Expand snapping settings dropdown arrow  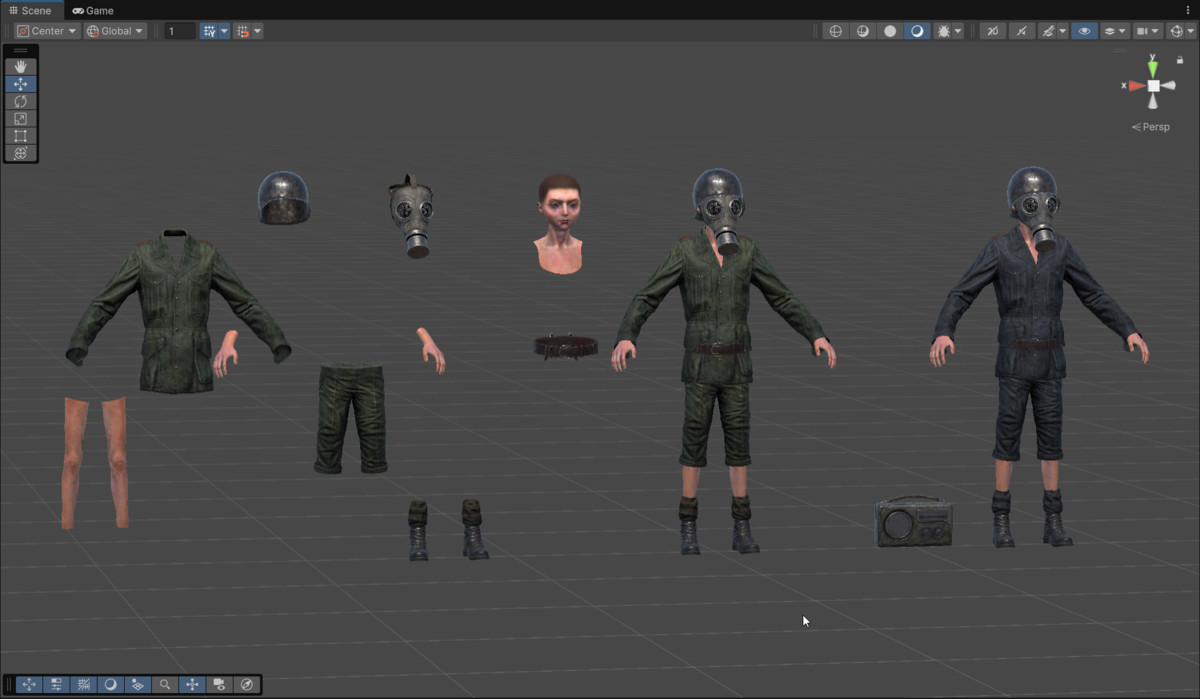pos(257,31)
